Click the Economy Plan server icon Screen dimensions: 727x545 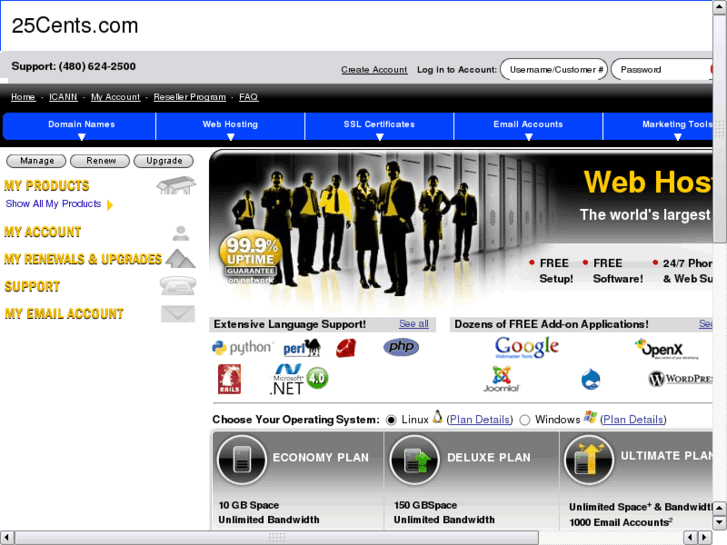pos(242,459)
